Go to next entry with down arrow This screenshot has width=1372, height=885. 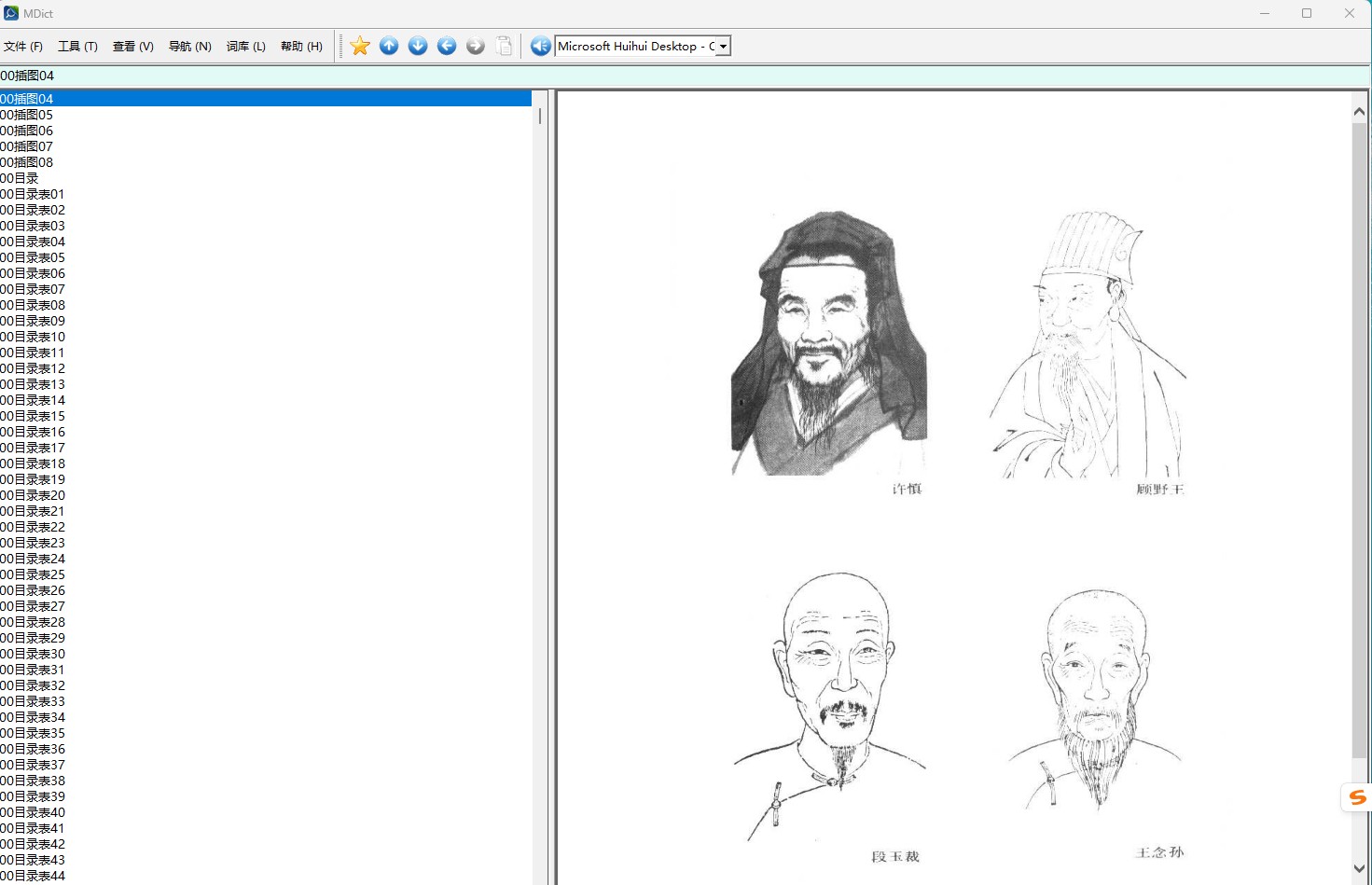pyautogui.click(x=418, y=46)
